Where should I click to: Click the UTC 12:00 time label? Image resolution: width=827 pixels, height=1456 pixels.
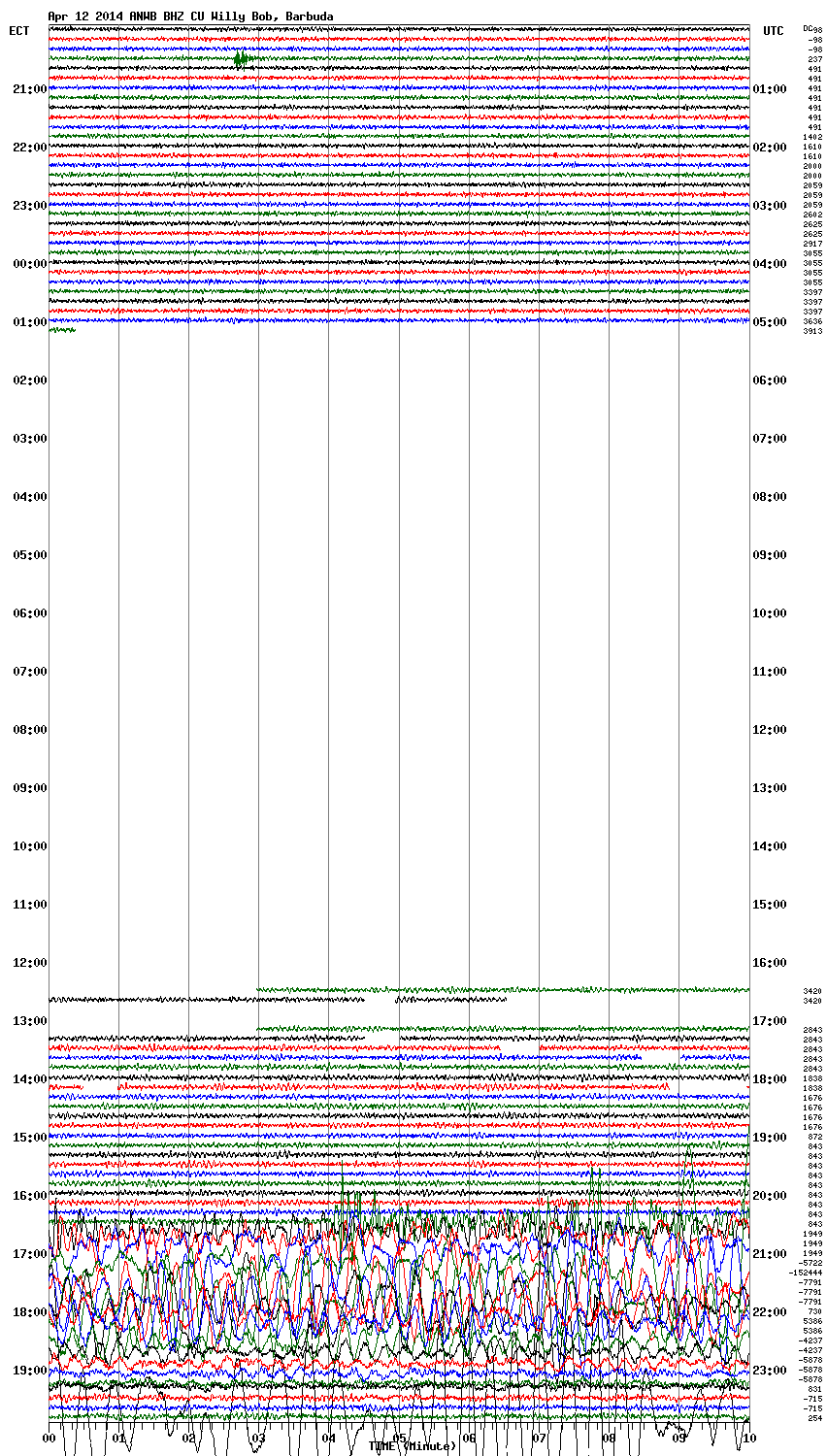click(770, 730)
